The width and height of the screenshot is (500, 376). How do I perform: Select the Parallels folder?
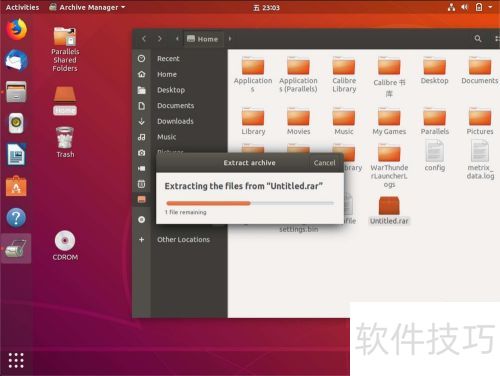pyautogui.click(x=434, y=121)
